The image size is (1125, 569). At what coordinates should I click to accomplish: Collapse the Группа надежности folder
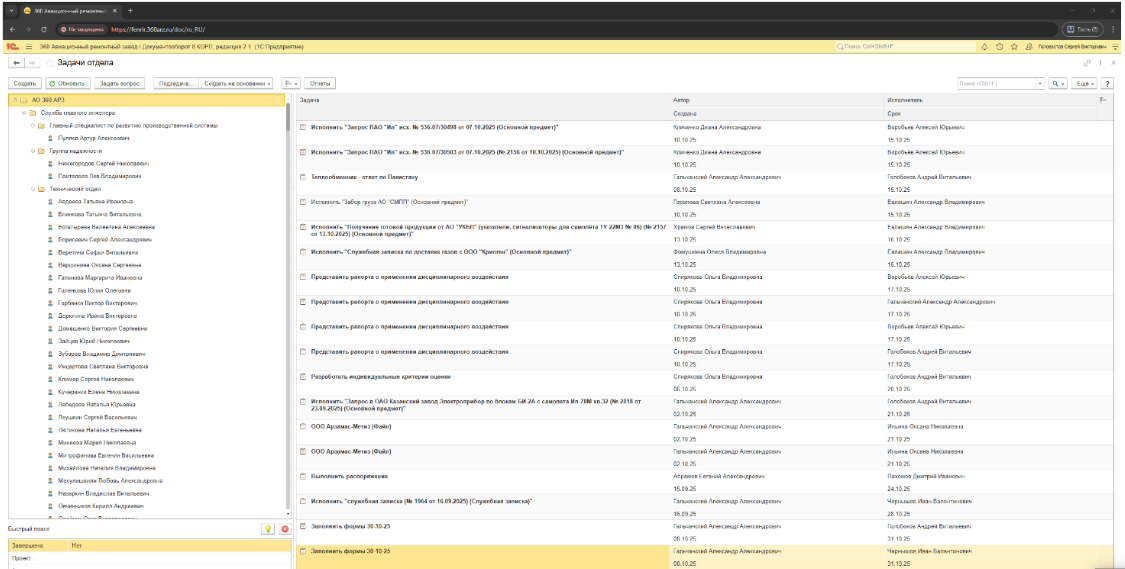coord(33,150)
